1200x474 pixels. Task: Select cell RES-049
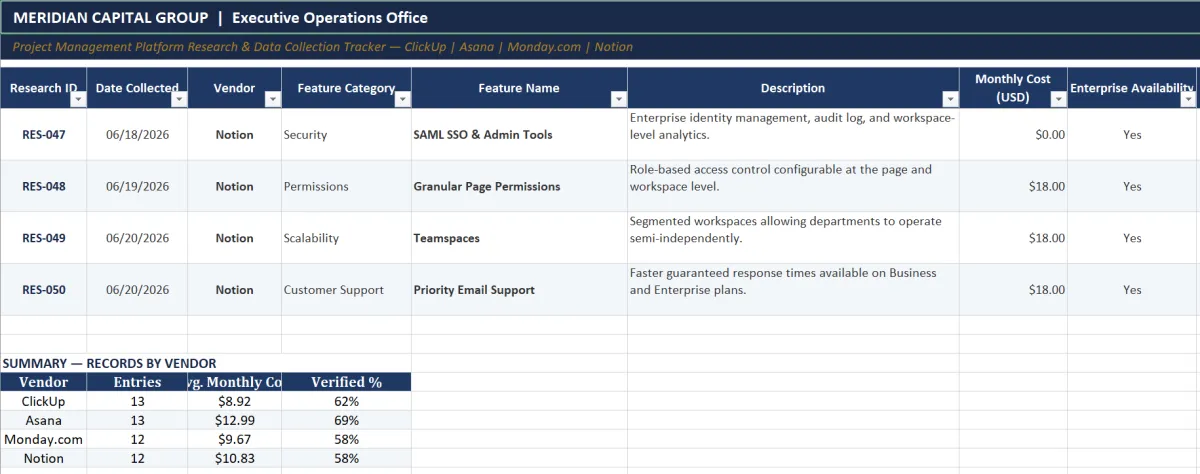pos(44,238)
